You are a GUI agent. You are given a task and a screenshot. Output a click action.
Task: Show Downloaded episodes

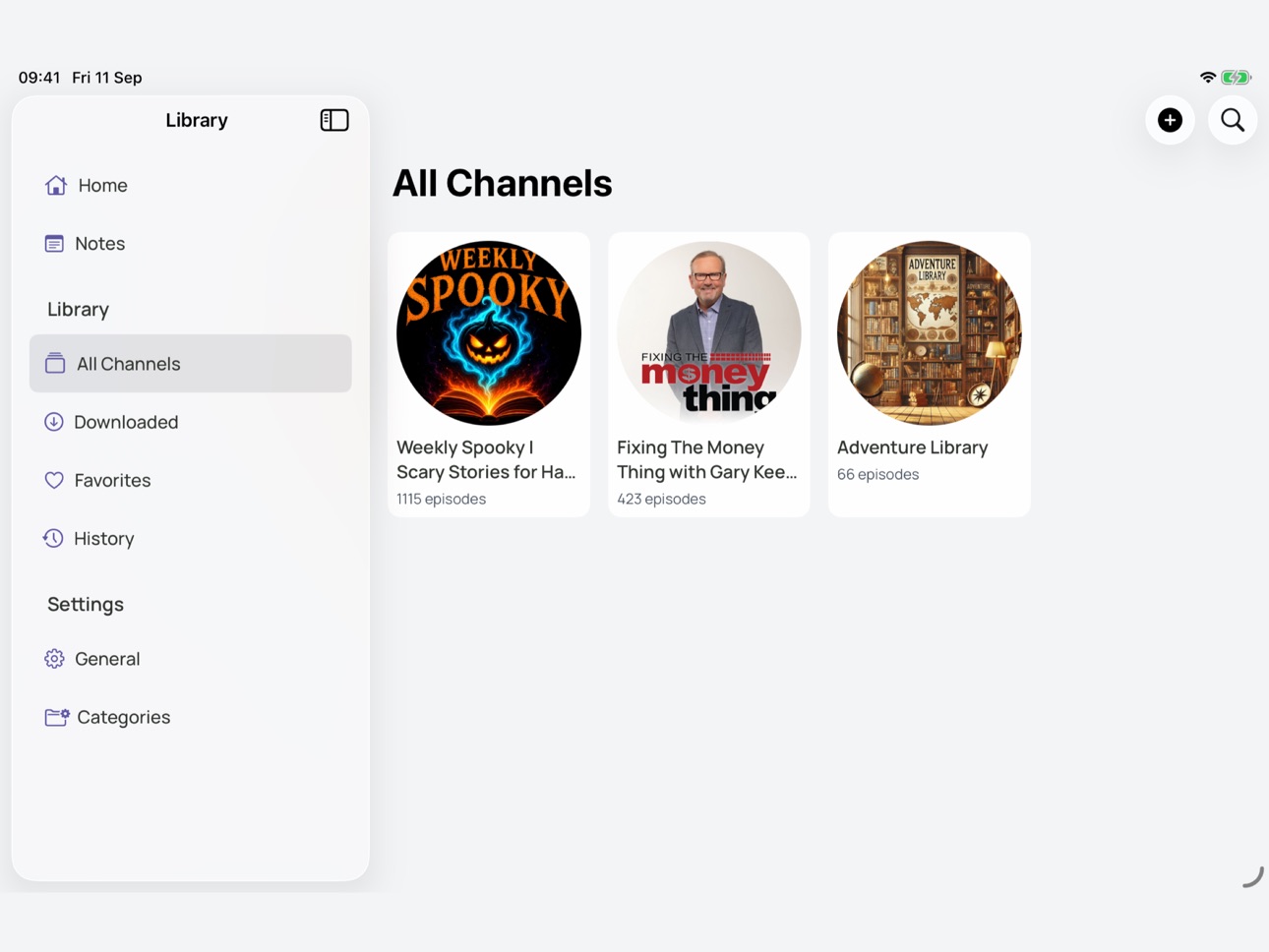(x=190, y=422)
